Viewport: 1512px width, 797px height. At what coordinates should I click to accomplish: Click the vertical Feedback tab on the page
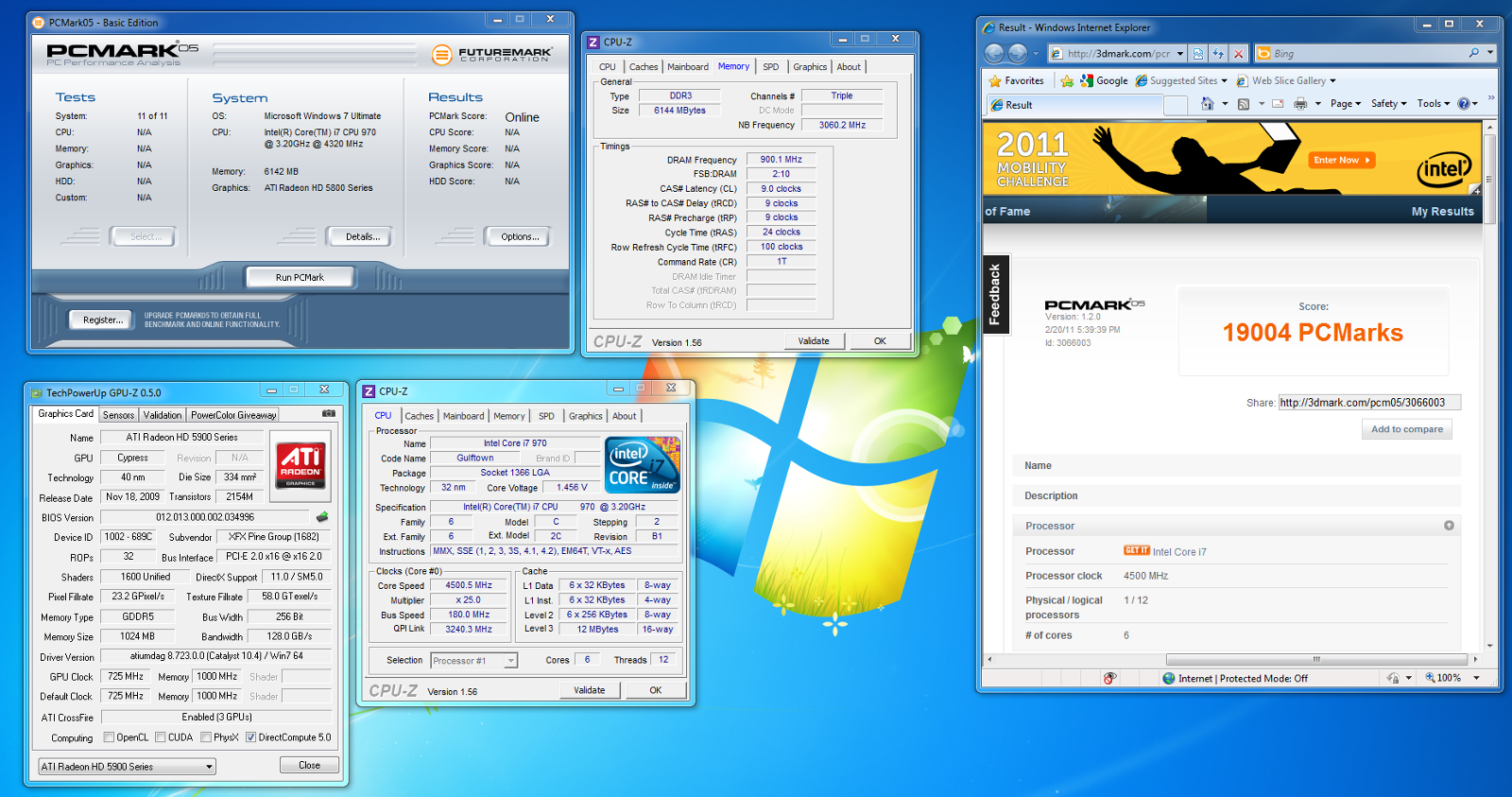(x=995, y=294)
